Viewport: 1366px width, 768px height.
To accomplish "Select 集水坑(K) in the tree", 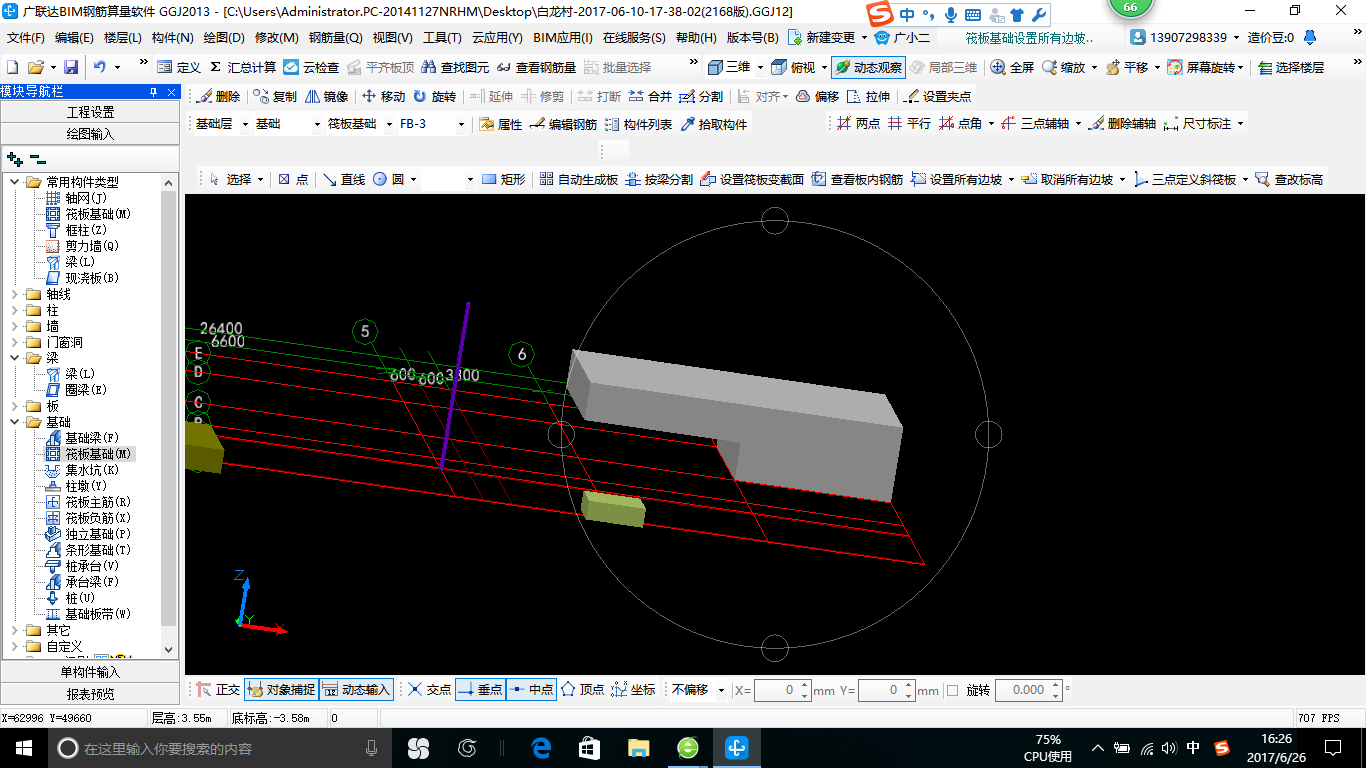I will (82, 470).
